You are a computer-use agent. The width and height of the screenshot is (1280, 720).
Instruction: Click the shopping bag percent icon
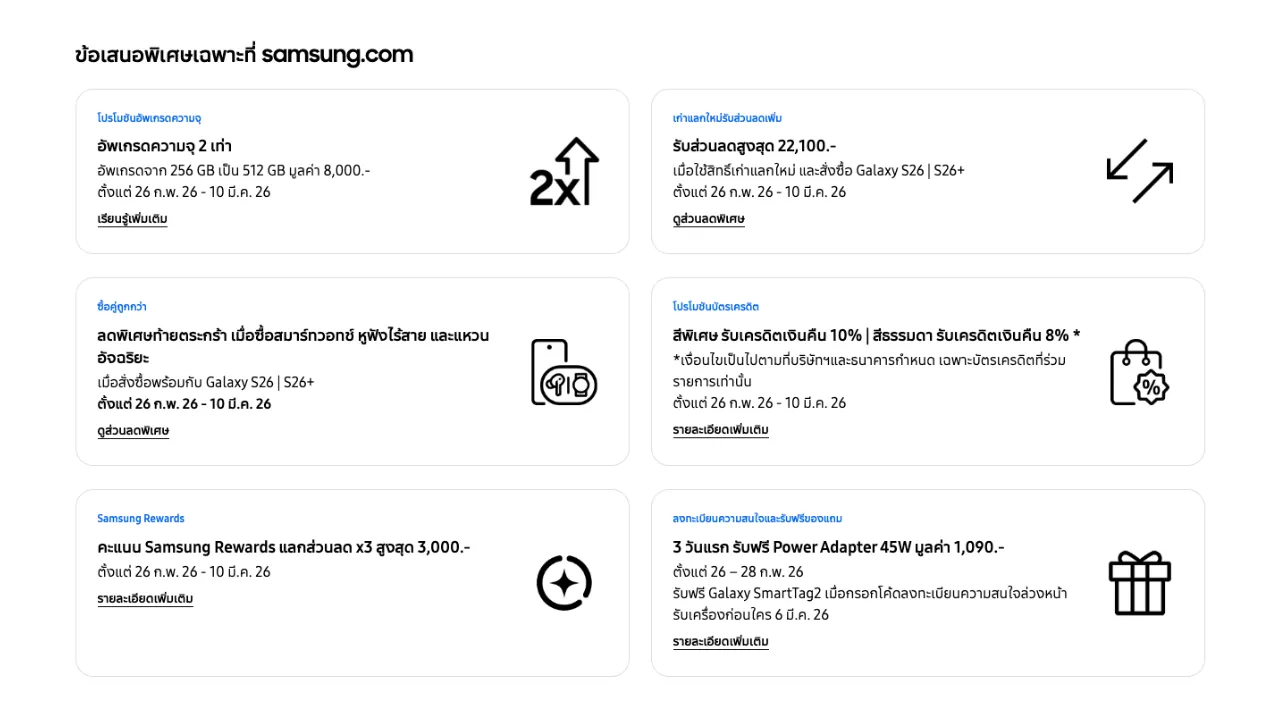[x=1139, y=372]
